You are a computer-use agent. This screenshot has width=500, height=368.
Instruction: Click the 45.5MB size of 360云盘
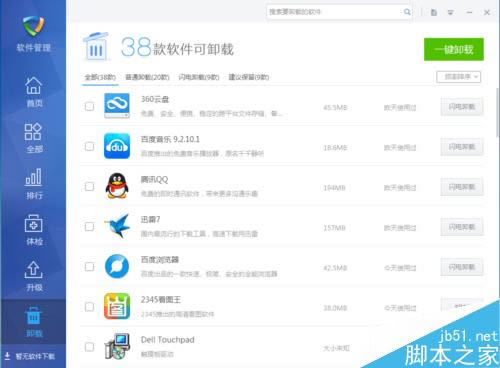coord(335,107)
